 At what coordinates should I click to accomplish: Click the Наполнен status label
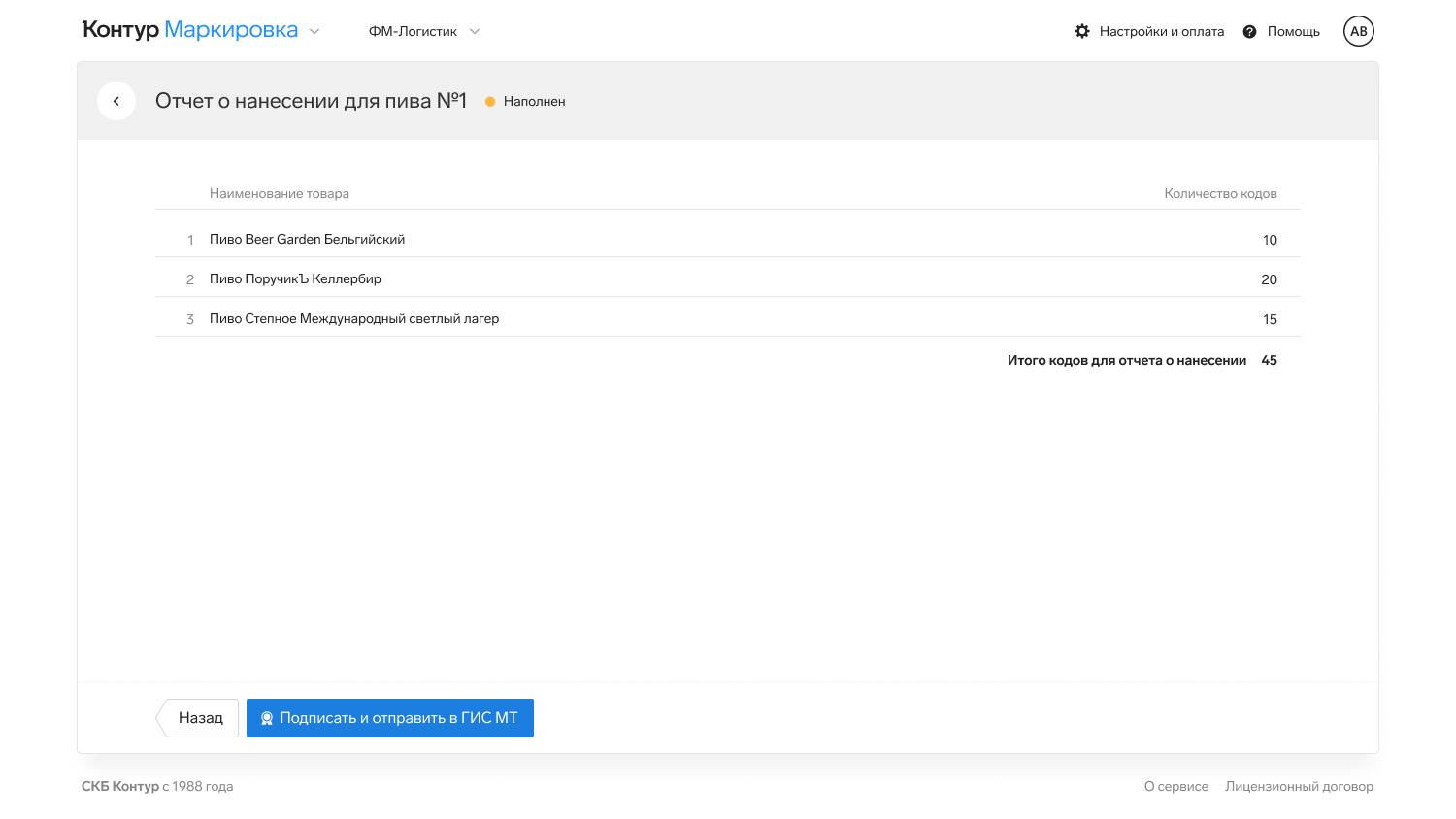coord(535,101)
